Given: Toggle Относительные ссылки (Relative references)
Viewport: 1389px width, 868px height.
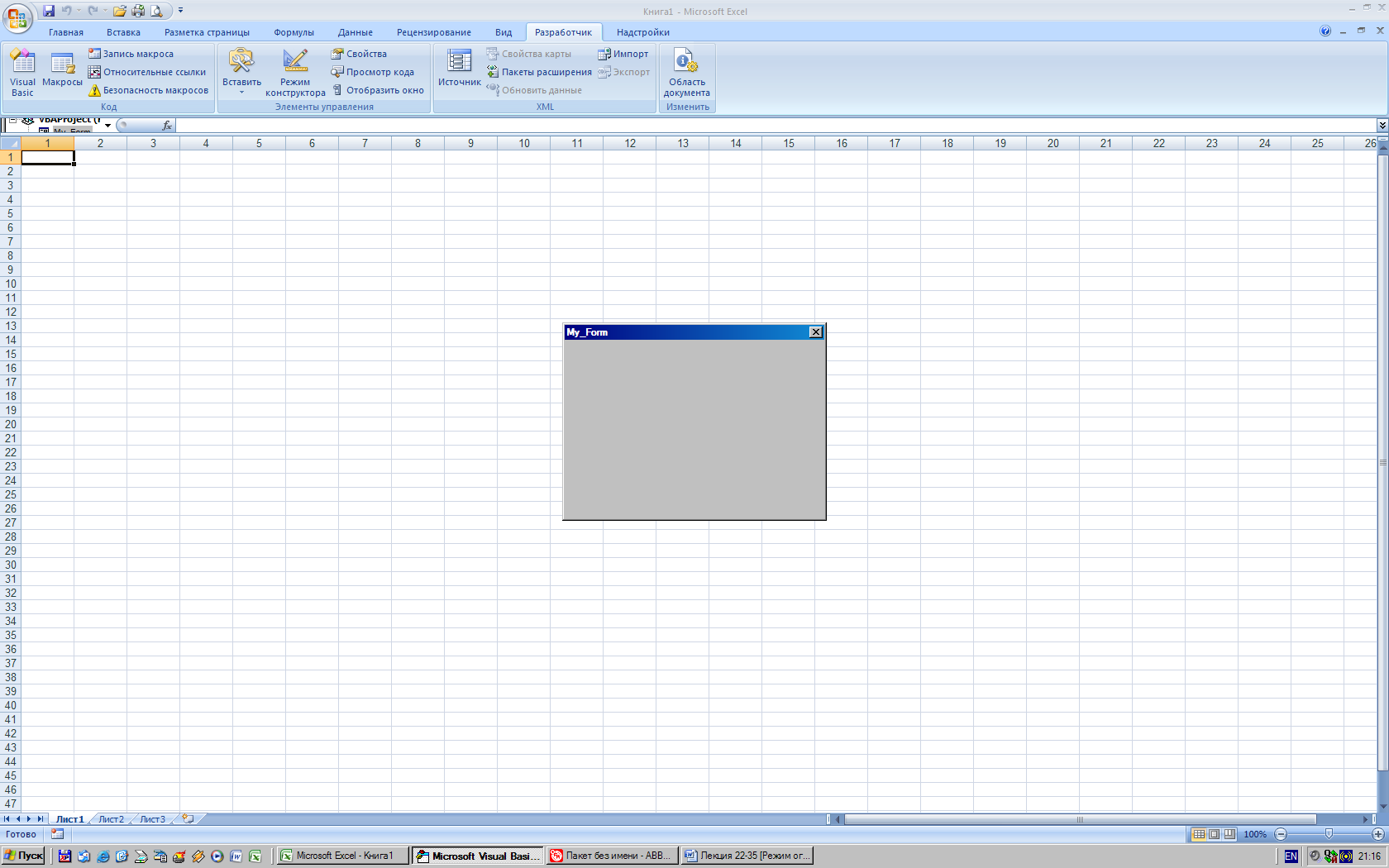Looking at the screenshot, I should coord(147,72).
